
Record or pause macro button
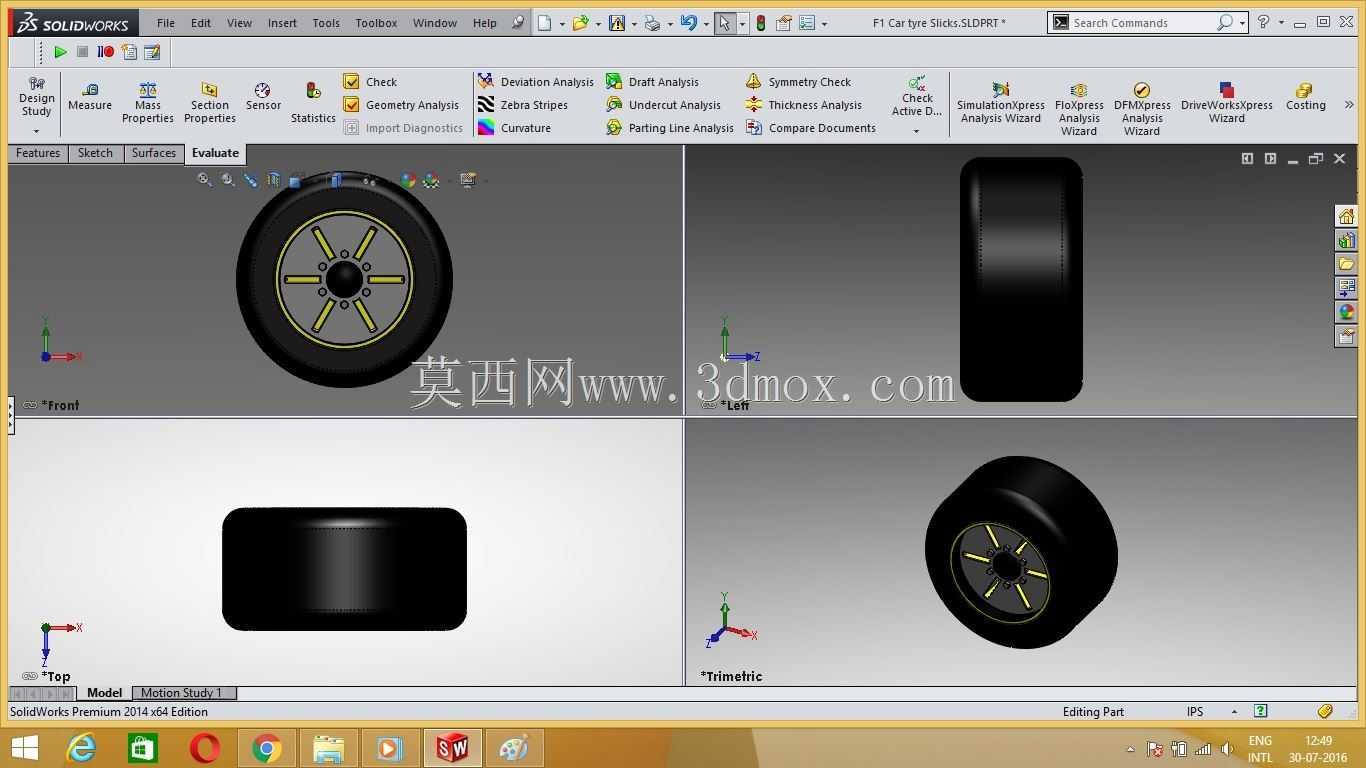click(105, 52)
